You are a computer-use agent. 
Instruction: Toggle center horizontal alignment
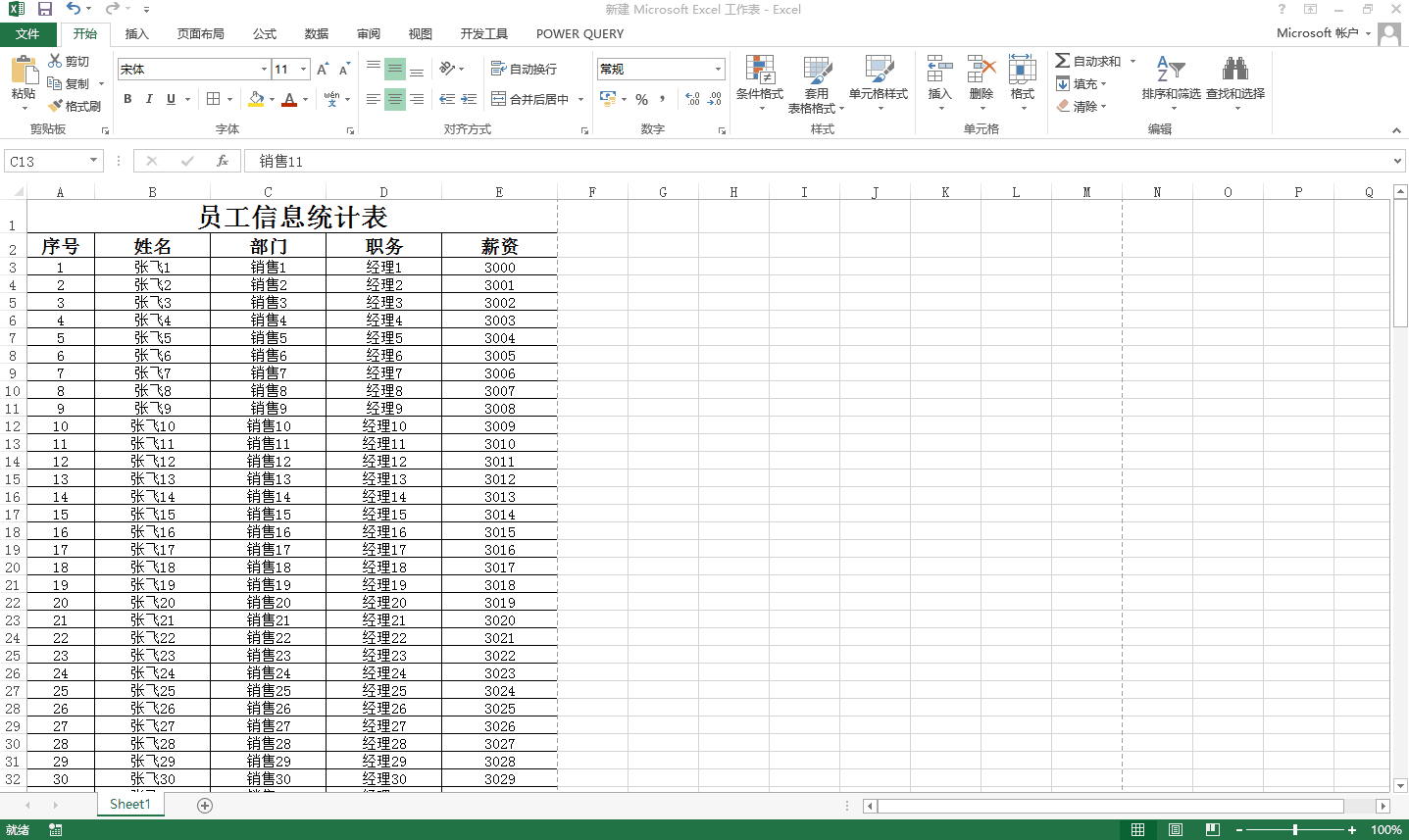[x=394, y=99]
